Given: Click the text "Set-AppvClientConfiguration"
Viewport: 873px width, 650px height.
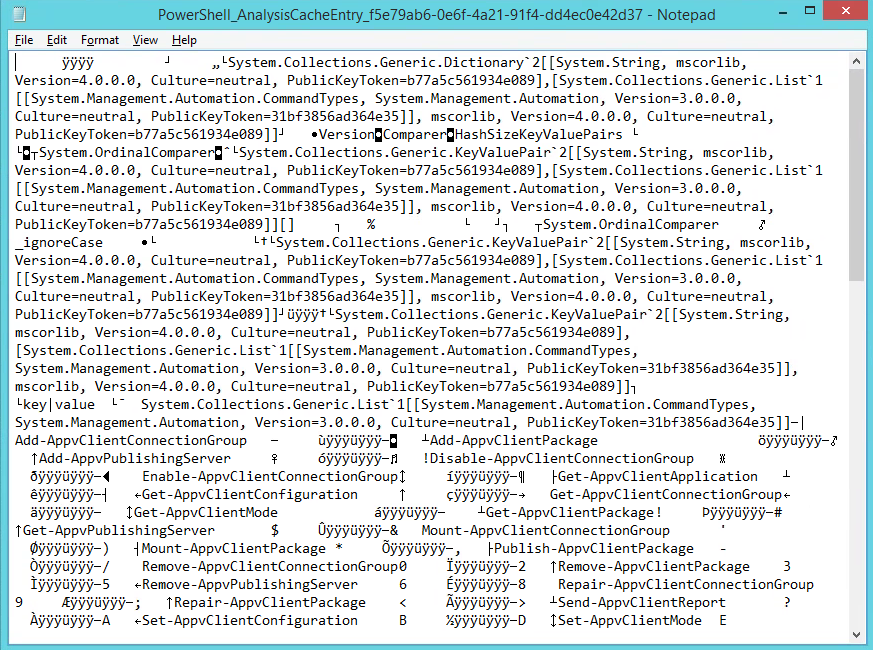Looking at the screenshot, I should pyautogui.click(x=250, y=620).
